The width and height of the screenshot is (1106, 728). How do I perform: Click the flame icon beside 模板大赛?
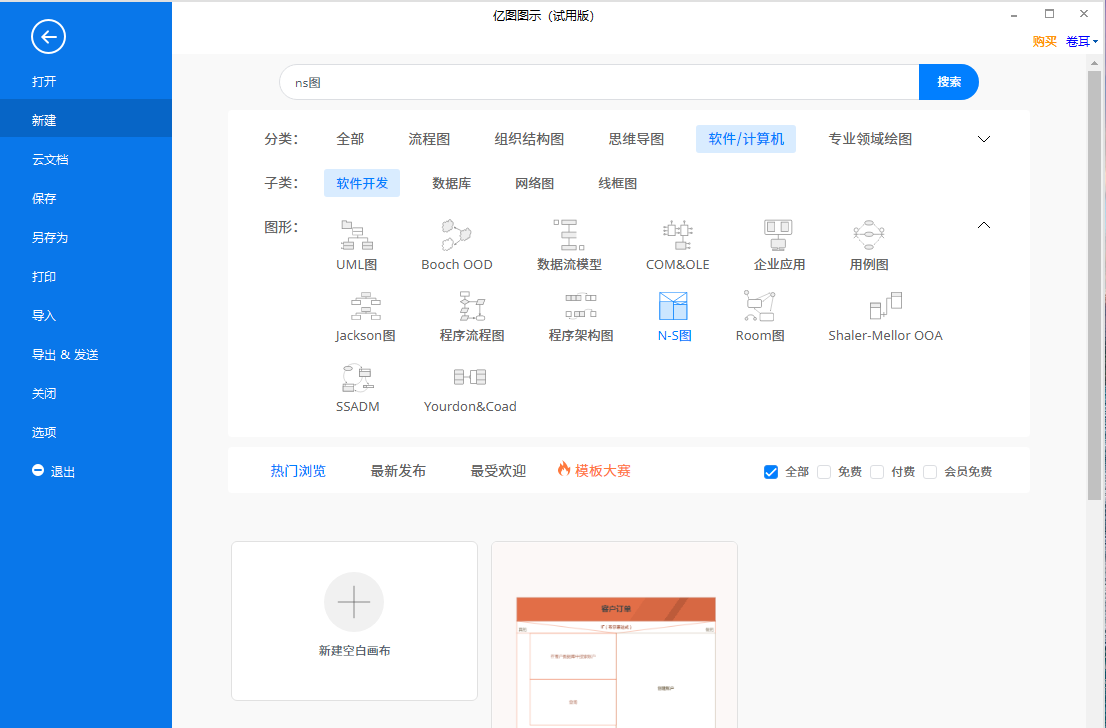[564, 468]
